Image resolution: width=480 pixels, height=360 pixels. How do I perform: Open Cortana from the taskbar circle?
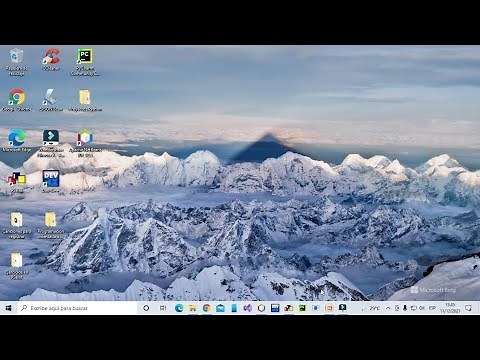tap(146, 308)
